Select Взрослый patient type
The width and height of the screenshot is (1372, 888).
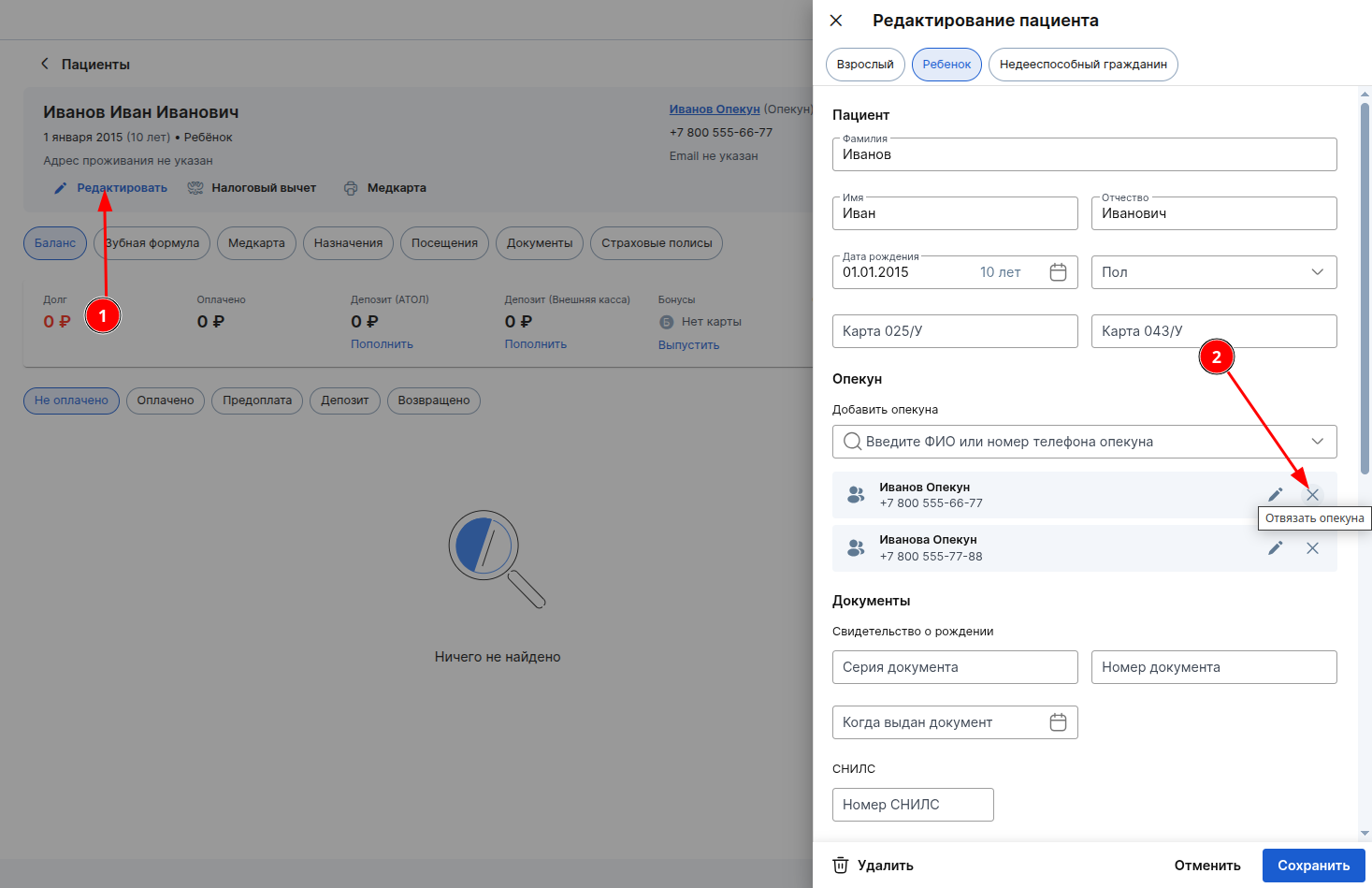(865, 65)
